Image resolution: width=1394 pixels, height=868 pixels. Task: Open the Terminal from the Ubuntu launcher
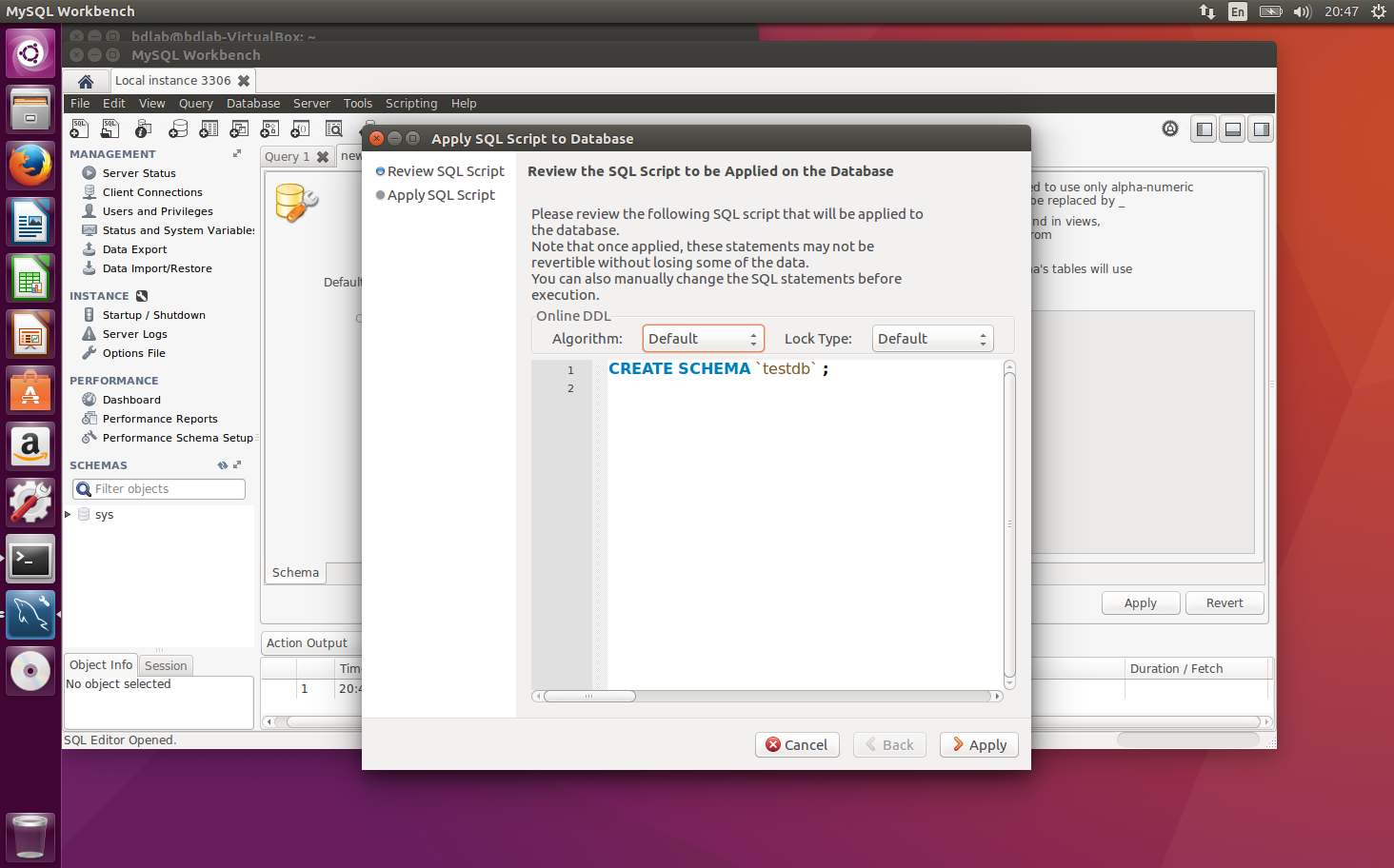tap(30, 560)
